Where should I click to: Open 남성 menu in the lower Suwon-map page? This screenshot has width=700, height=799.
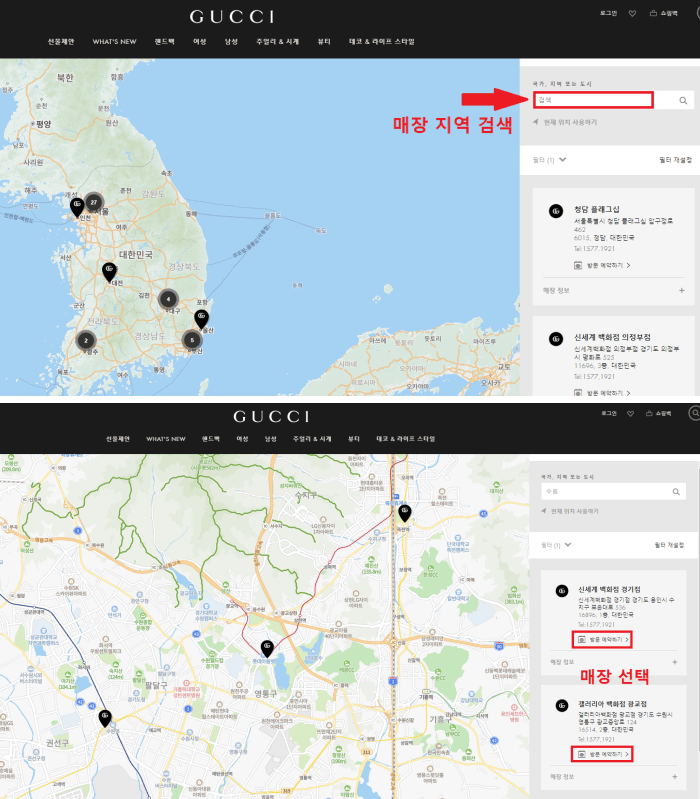(x=271, y=439)
